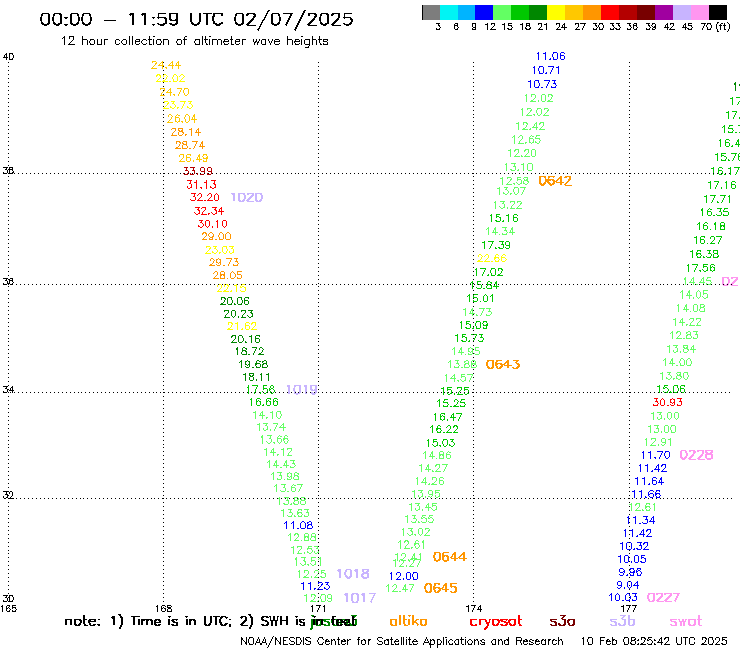
Task: Click the '00:00 – 11:59 UTC 02/07/2025' title
Action: pos(196,19)
